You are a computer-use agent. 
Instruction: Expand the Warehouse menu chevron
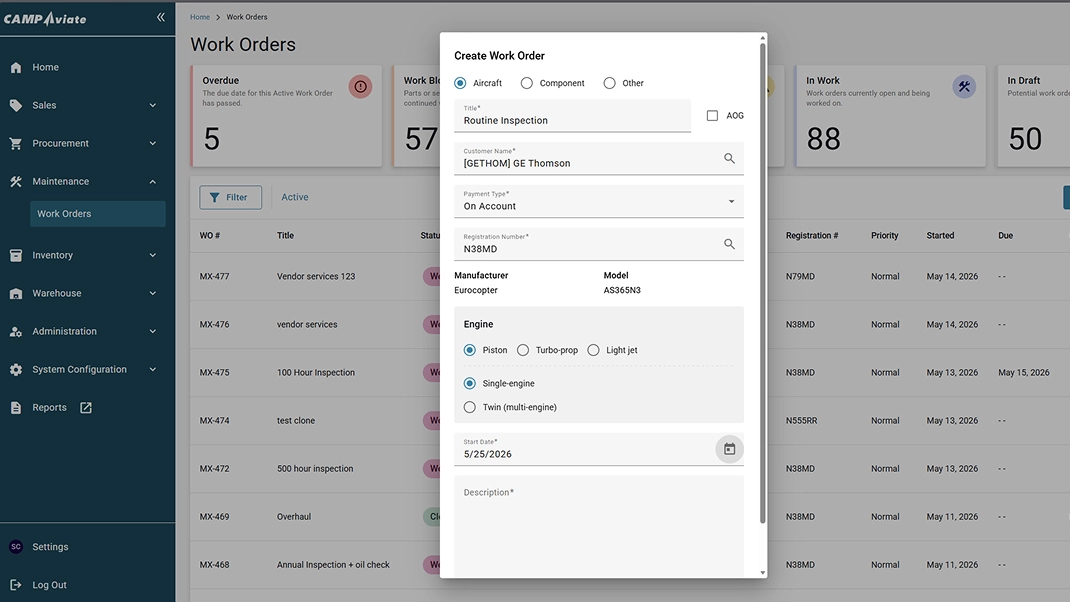click(x=153, y=293)
